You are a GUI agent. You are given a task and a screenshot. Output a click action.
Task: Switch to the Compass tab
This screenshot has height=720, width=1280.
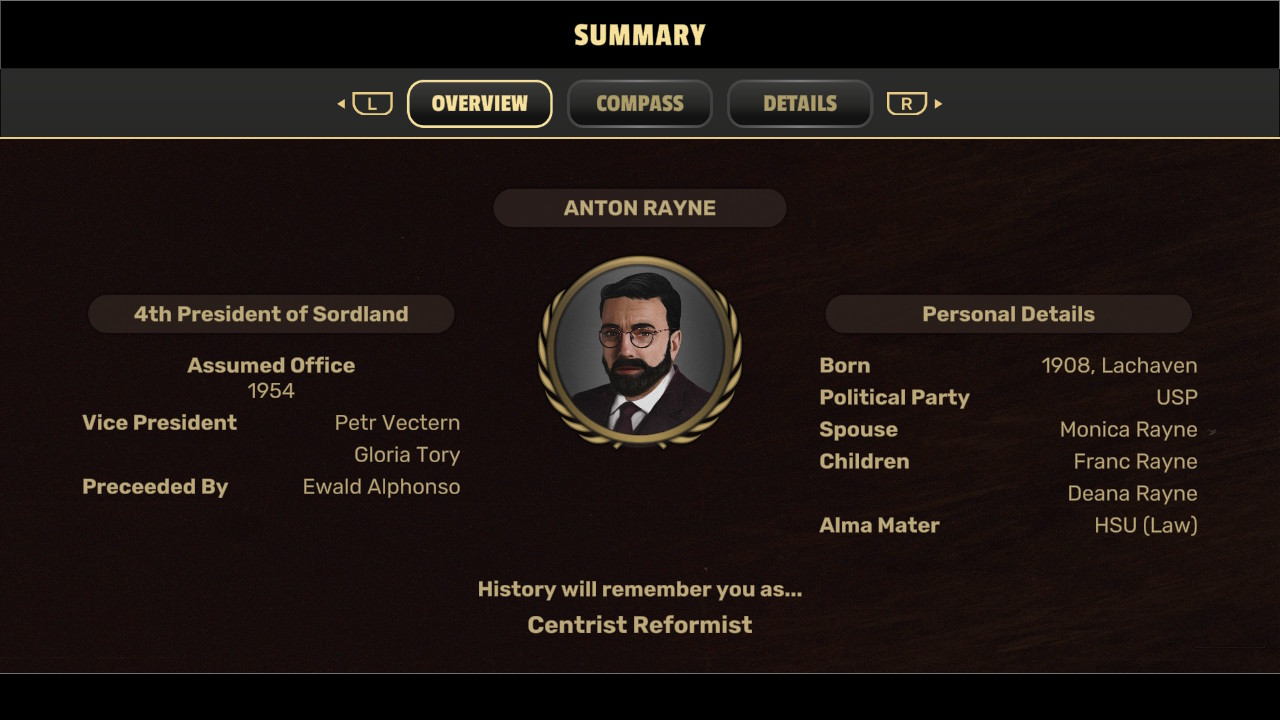640,104
